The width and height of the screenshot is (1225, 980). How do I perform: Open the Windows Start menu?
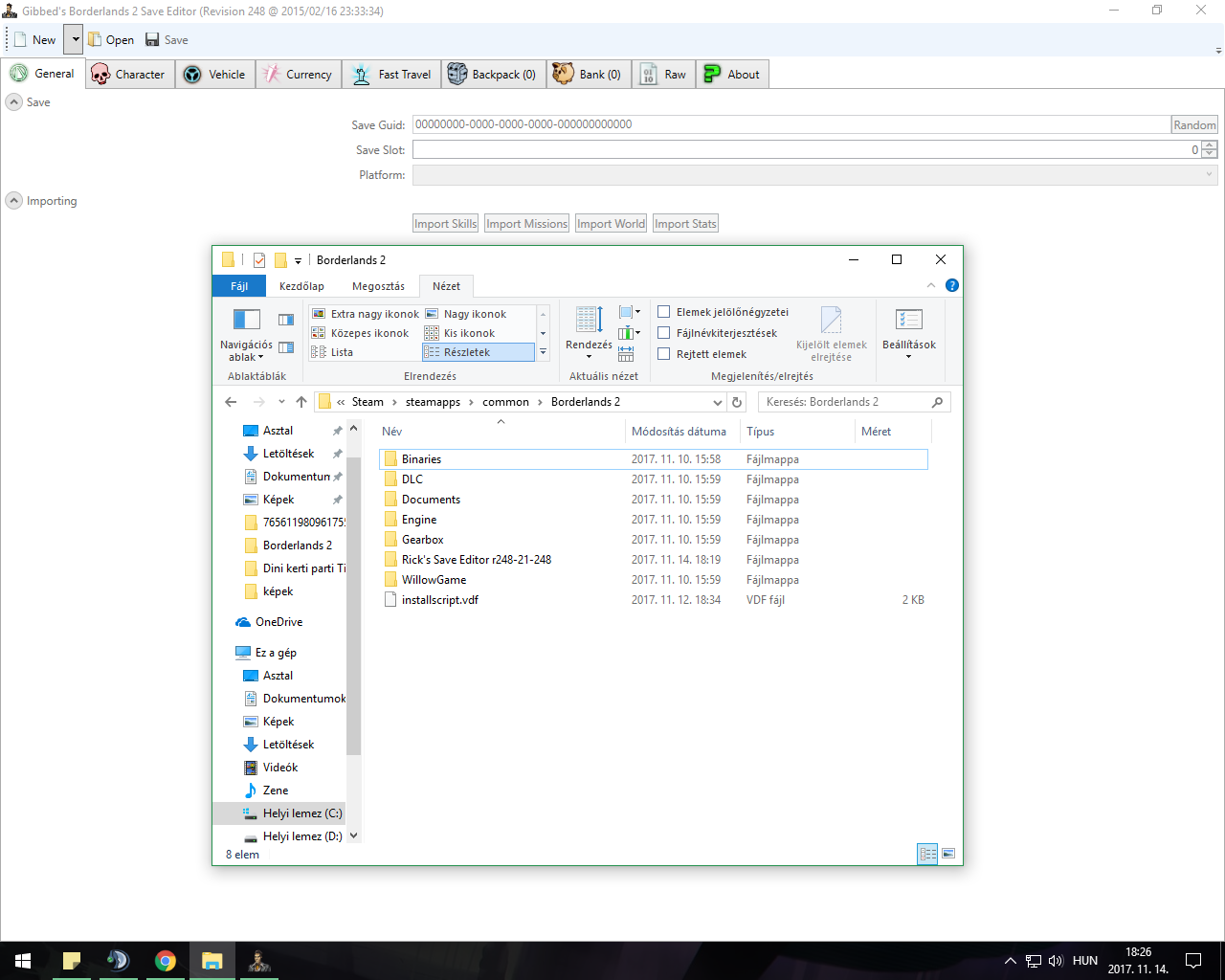[23, 961]
